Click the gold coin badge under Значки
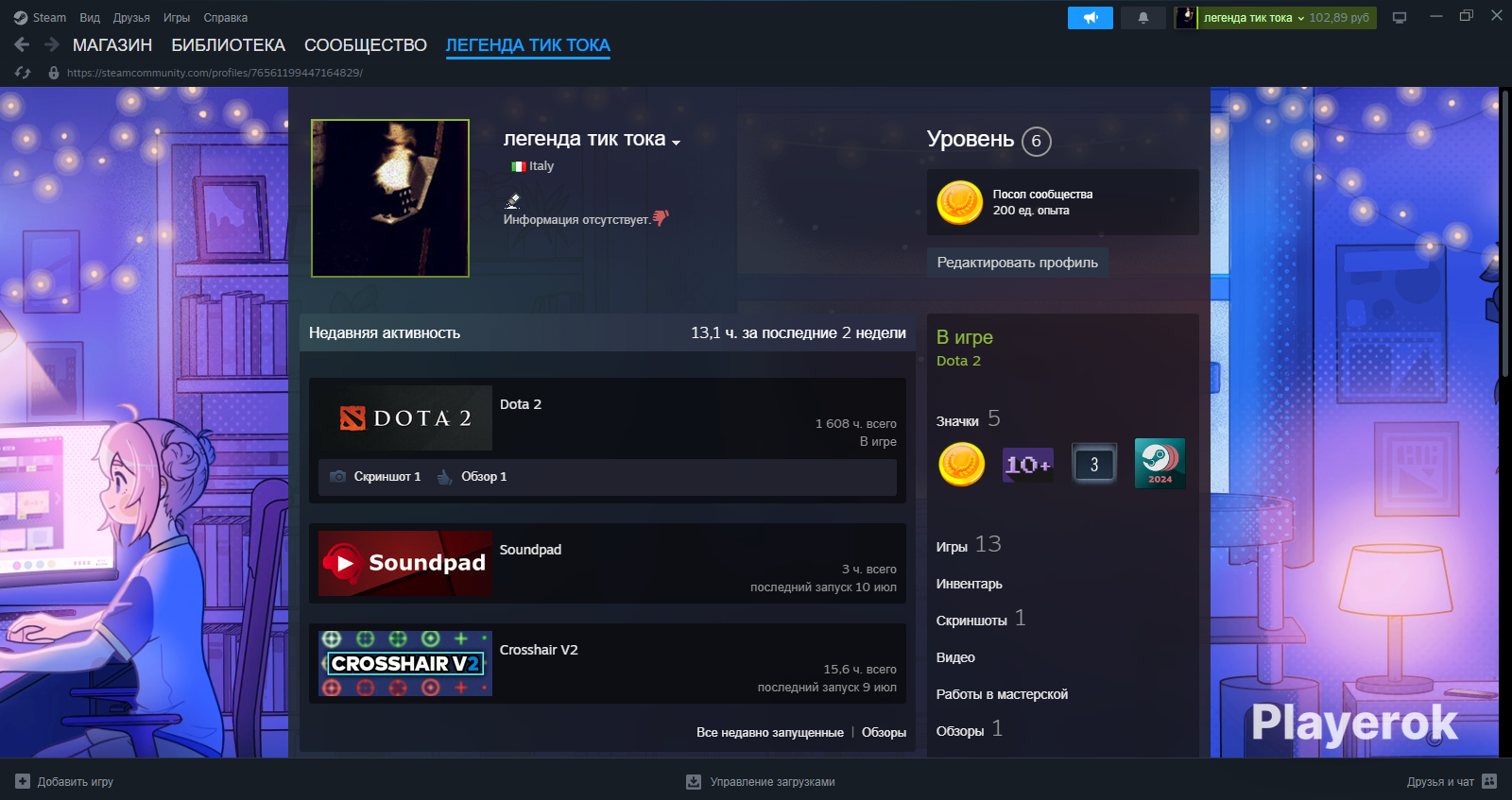1512x800 pixels. point(962,464)
